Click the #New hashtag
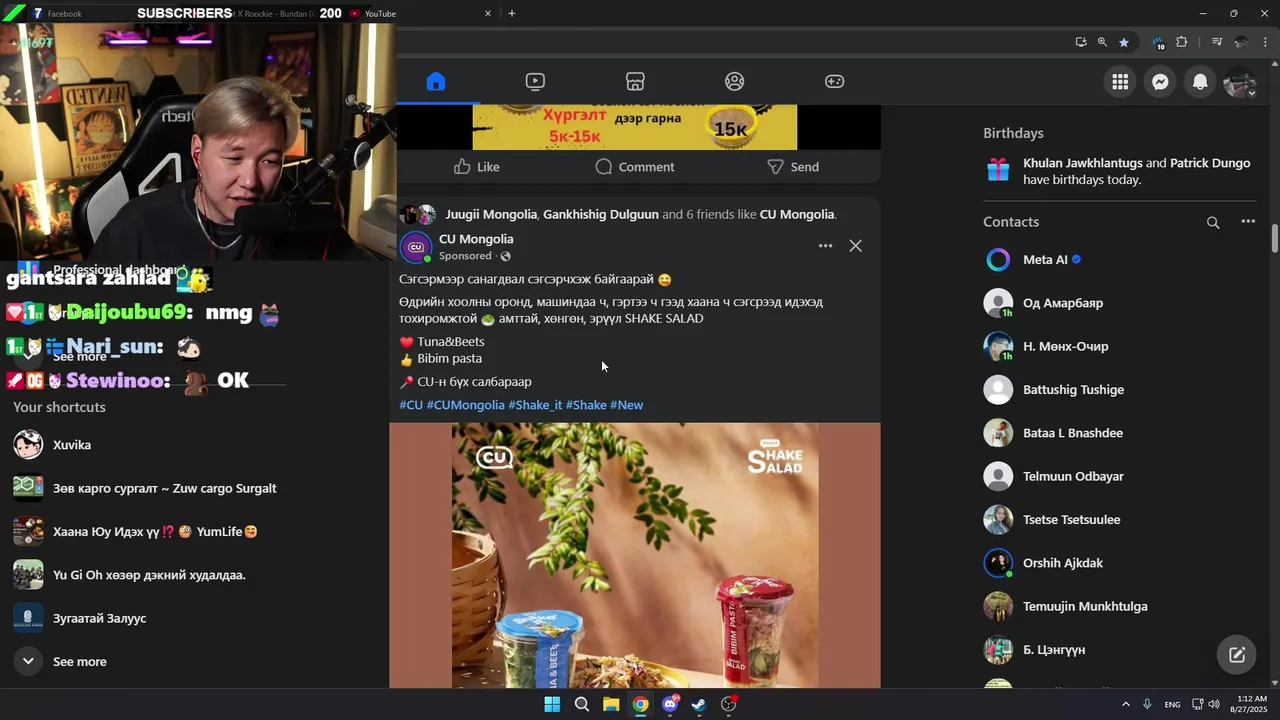This screenshot has width=1280, height=720. (626, 405)
